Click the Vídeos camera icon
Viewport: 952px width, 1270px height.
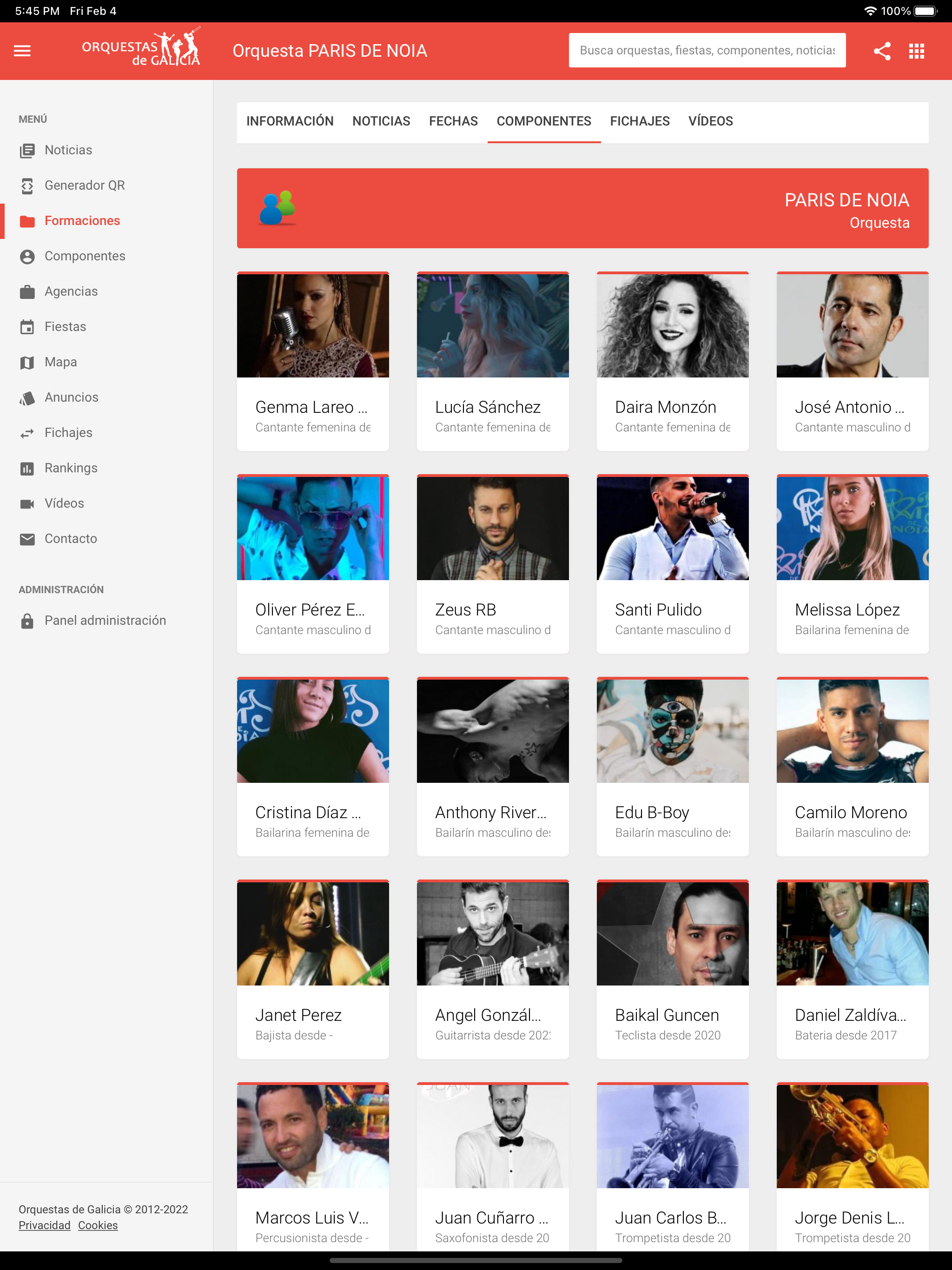(x=27, y=503)
